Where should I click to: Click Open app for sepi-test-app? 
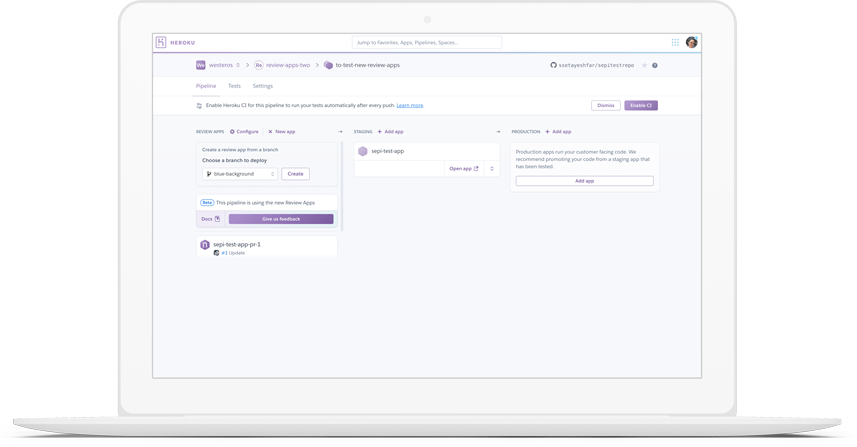tap(463, 169)
